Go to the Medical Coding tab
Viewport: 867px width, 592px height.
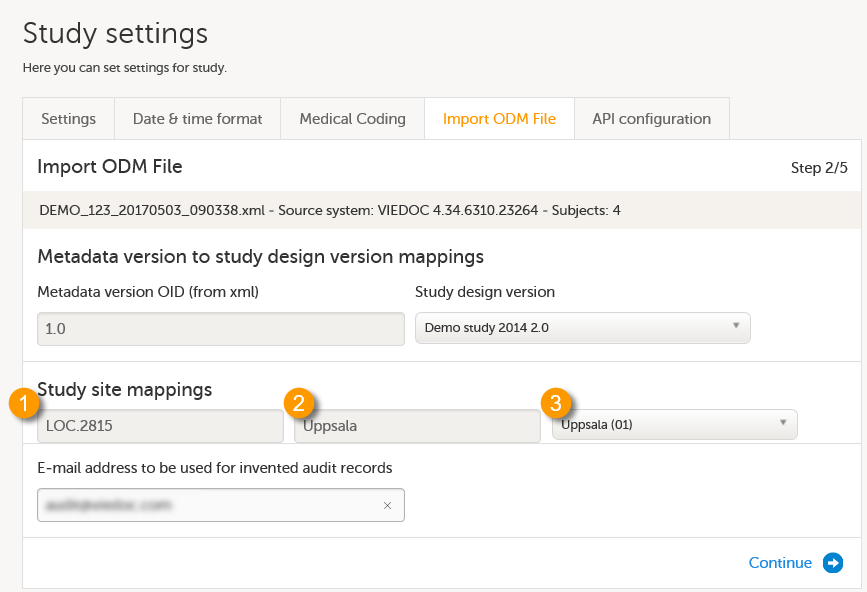(x=352, y=119)
